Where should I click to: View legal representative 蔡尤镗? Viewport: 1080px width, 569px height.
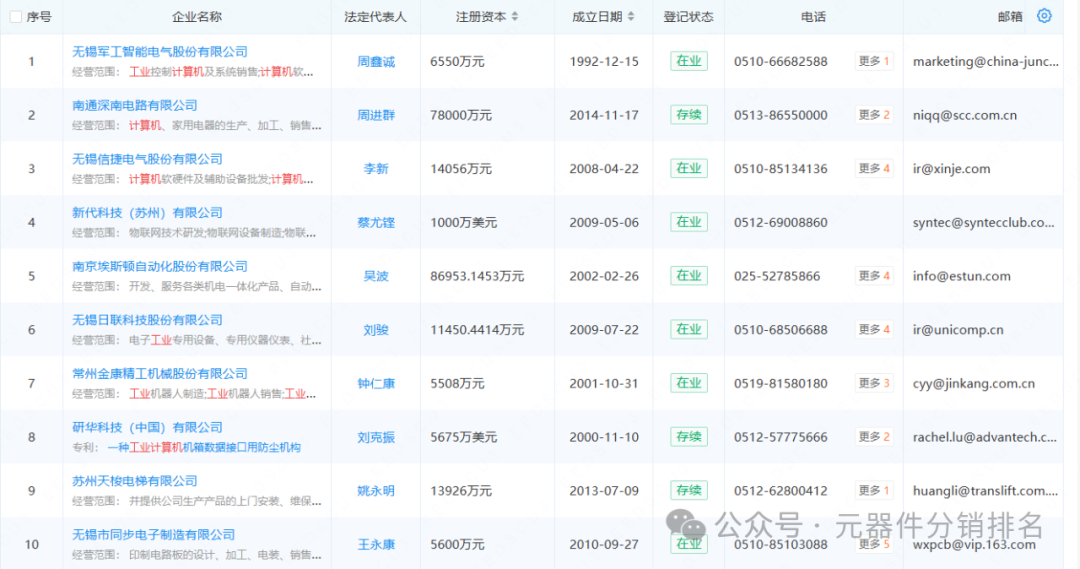coord(376,223)
